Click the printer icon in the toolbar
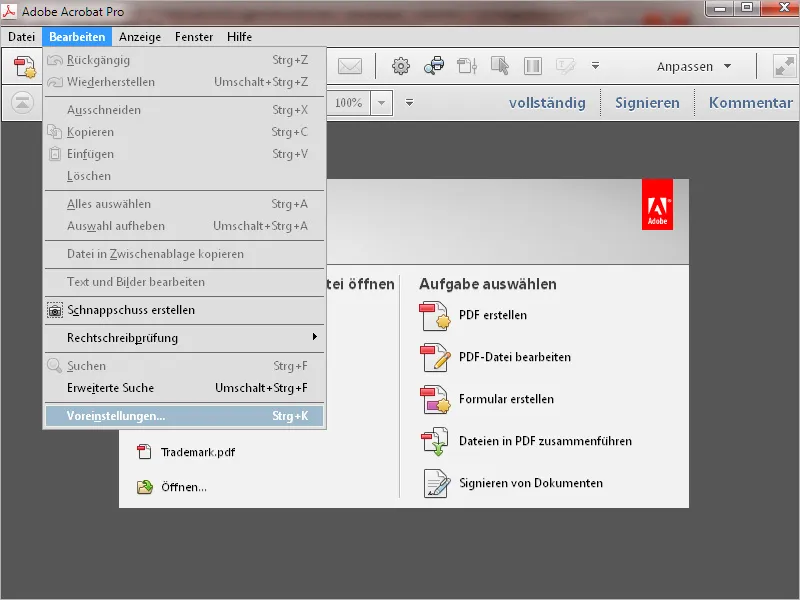The width and height of the screenshot is (800, 600). tap(434, 66)
